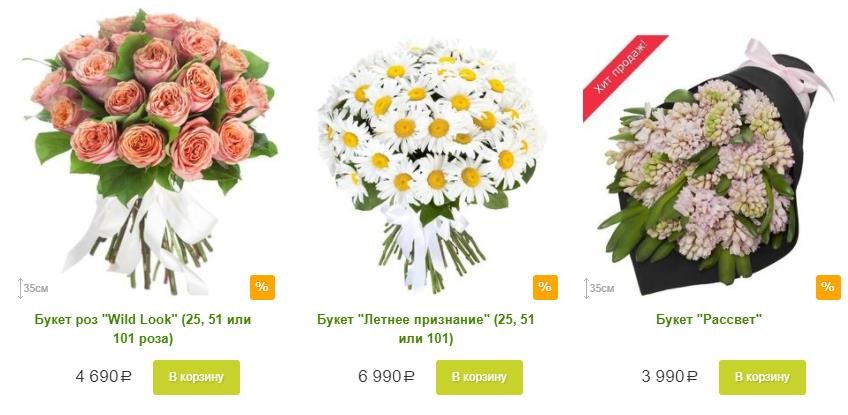This screenshot has height=415, width=848.
Task: Select the 35см size label under Wild Look
Action: 36,288
